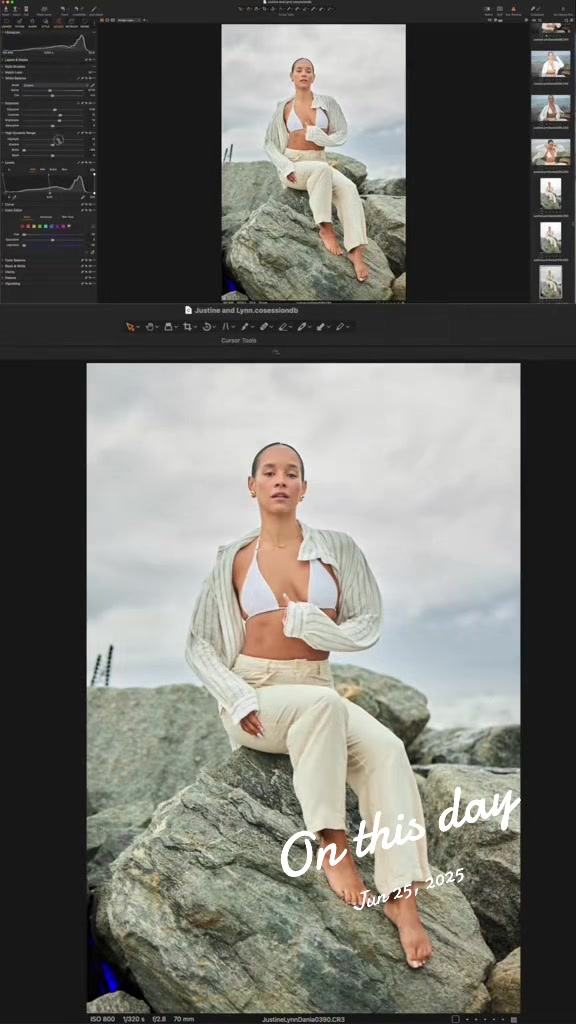576x1024 pixels.
Task: Expand the Color Balance panel
Action: (x=2, y=260)
